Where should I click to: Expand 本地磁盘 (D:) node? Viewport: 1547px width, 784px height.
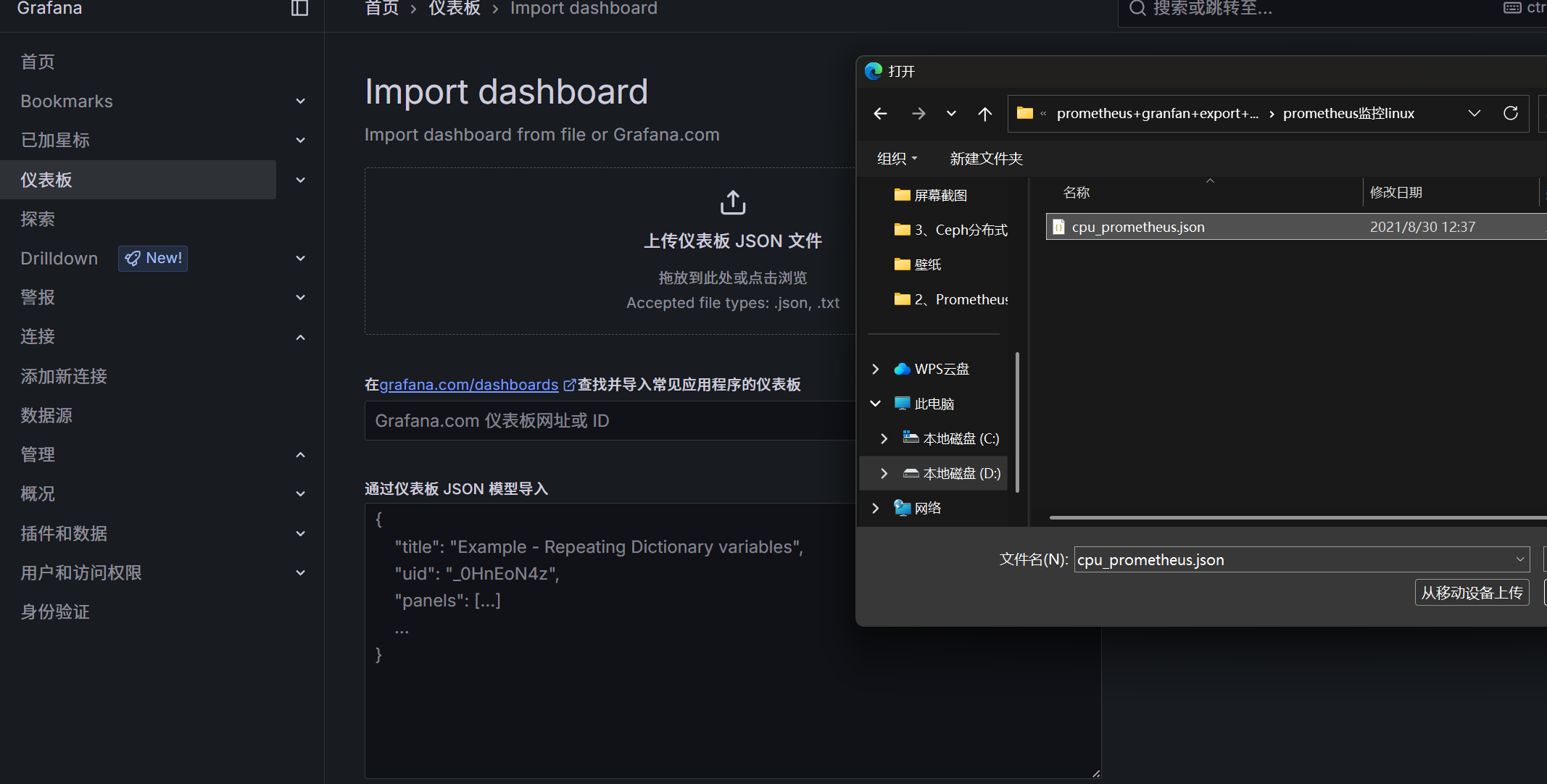coord(884,473)
